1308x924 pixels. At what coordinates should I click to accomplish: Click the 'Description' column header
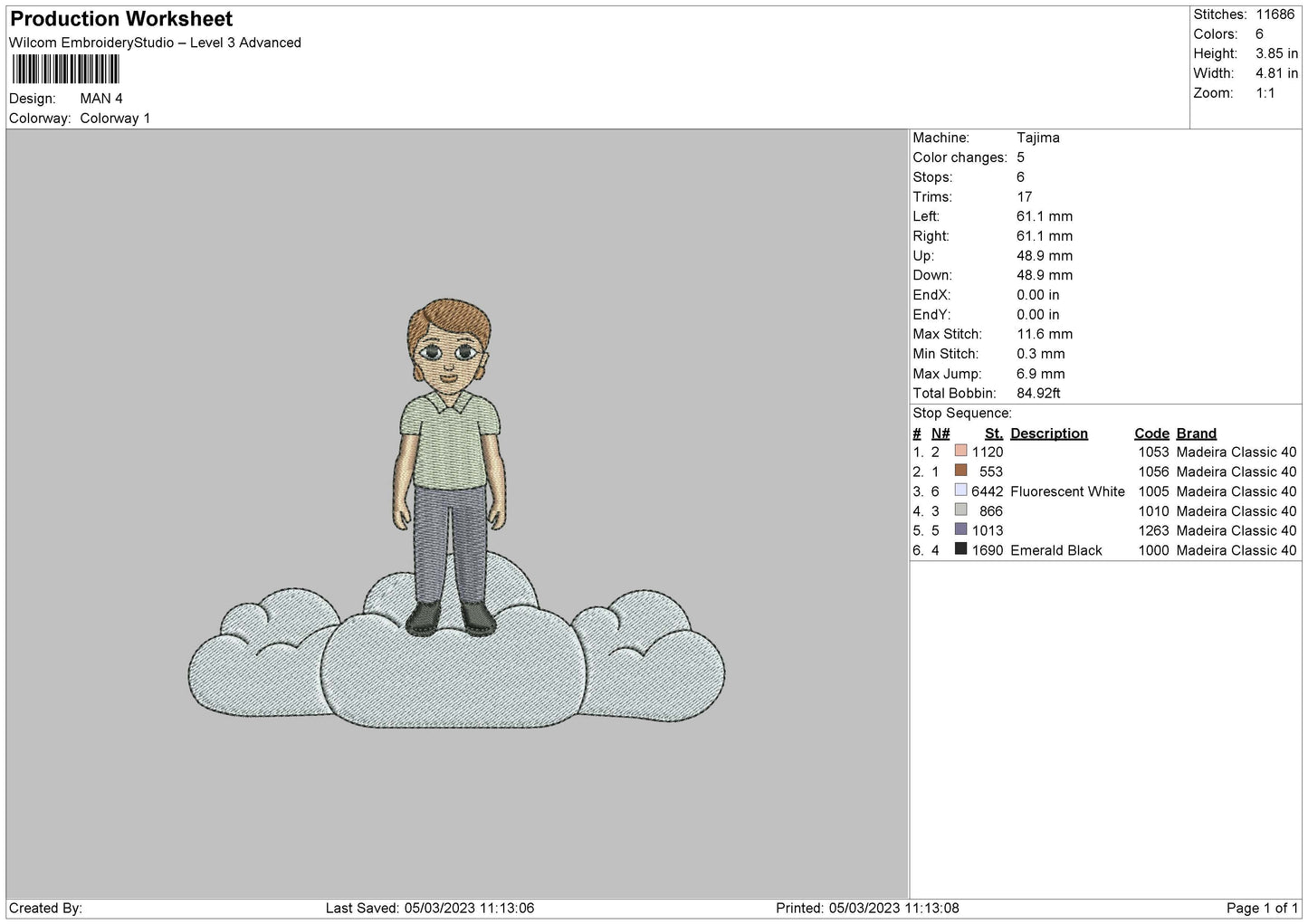pos(1049,433)
